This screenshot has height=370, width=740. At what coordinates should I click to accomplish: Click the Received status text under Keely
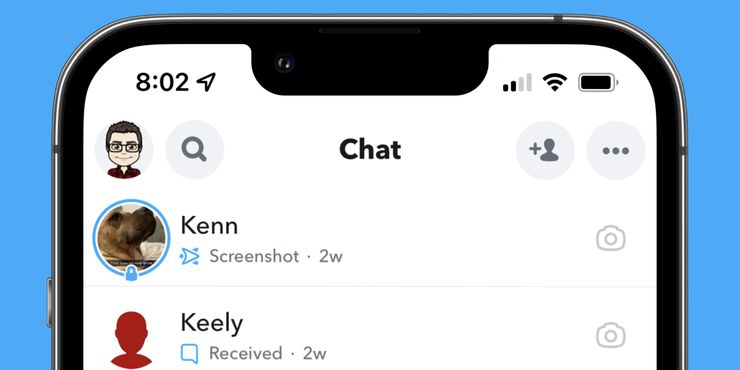[245, 353]
